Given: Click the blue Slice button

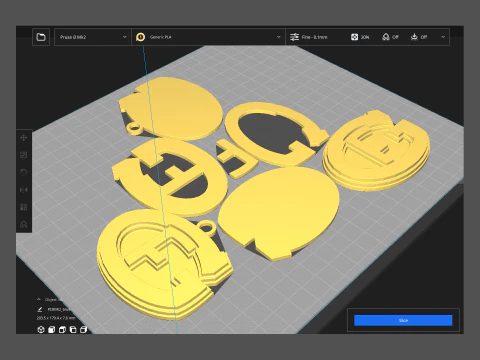Looking at the screenshot, I should (403, 320).
